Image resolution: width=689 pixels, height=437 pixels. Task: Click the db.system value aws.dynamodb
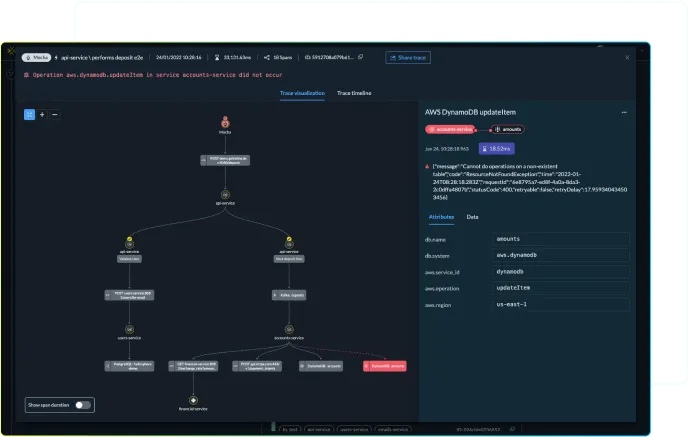pos(560,255)
